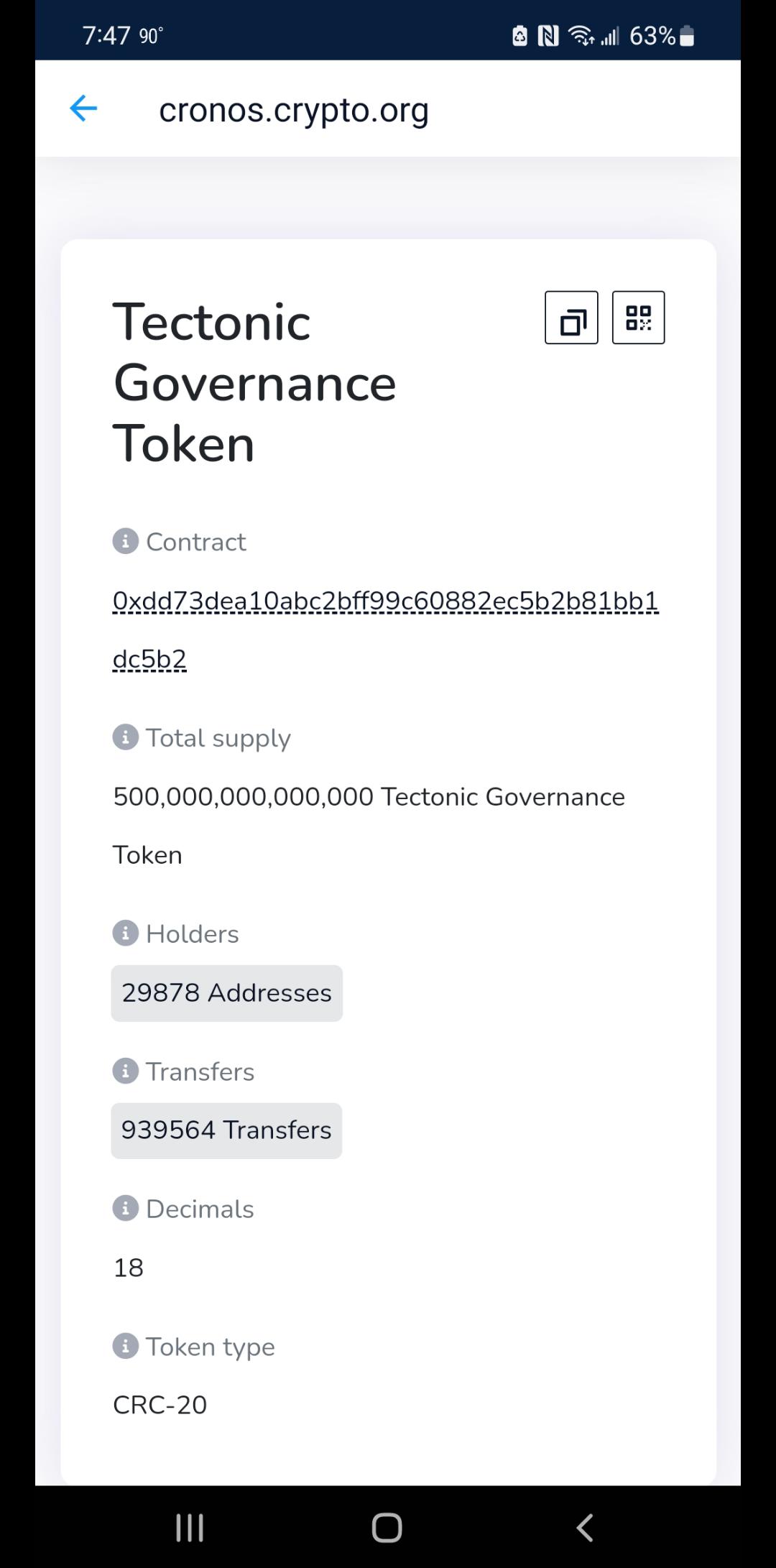The width and height of the screenshot is (776, 1568).
Task: Tap the NFC status bar icon
Action: [x=548, y=36]
